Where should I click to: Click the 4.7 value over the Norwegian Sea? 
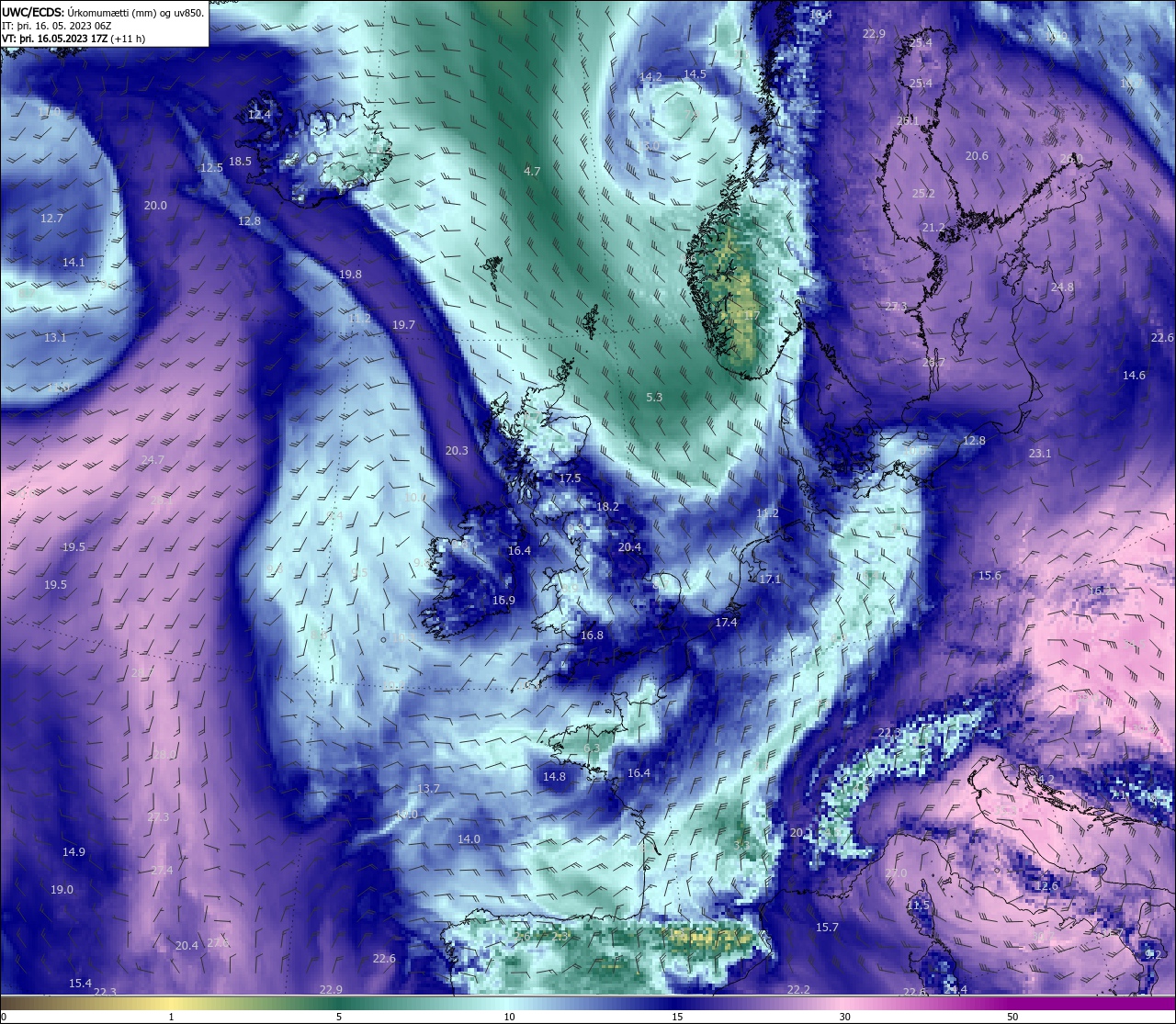532,172
